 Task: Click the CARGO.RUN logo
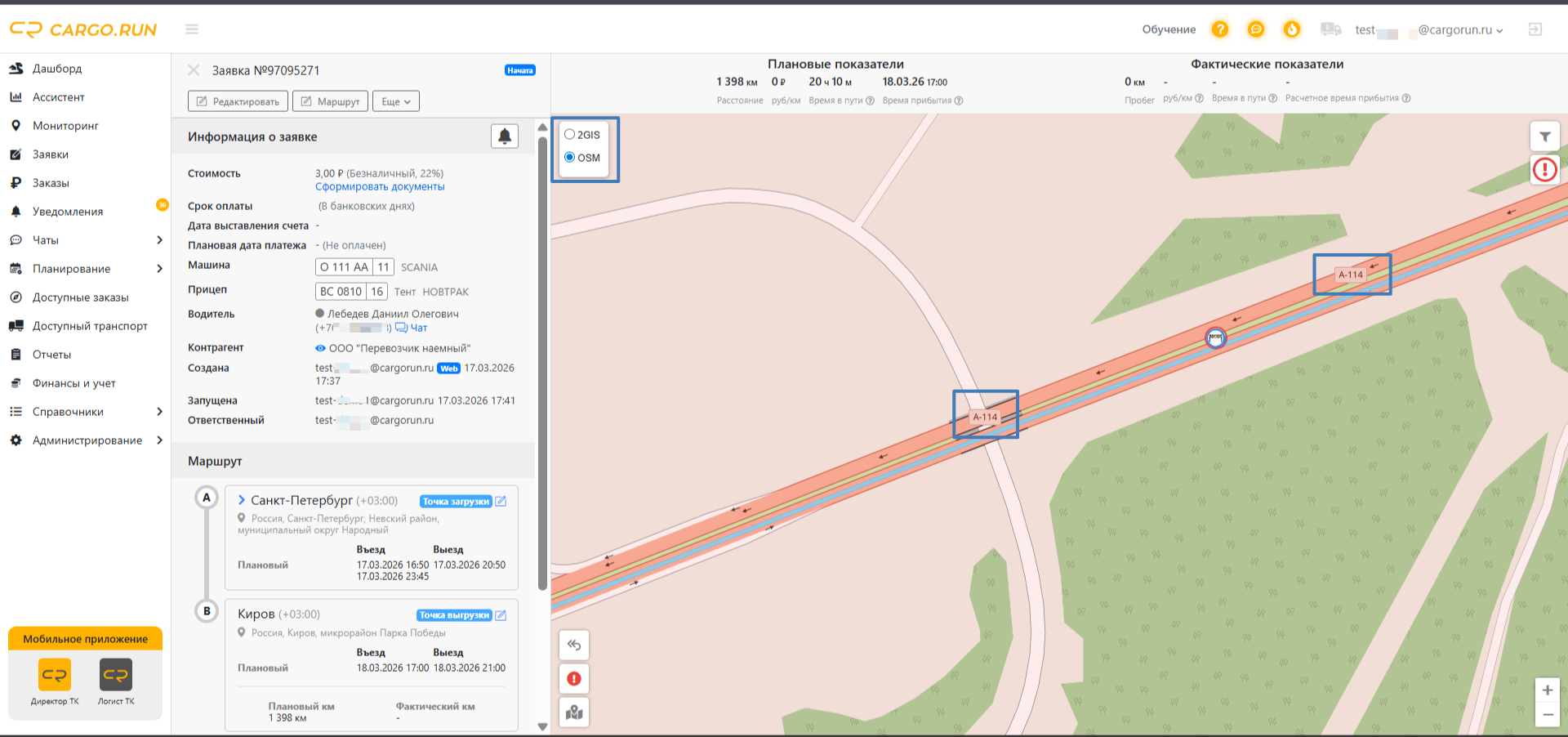coord(82,29)
